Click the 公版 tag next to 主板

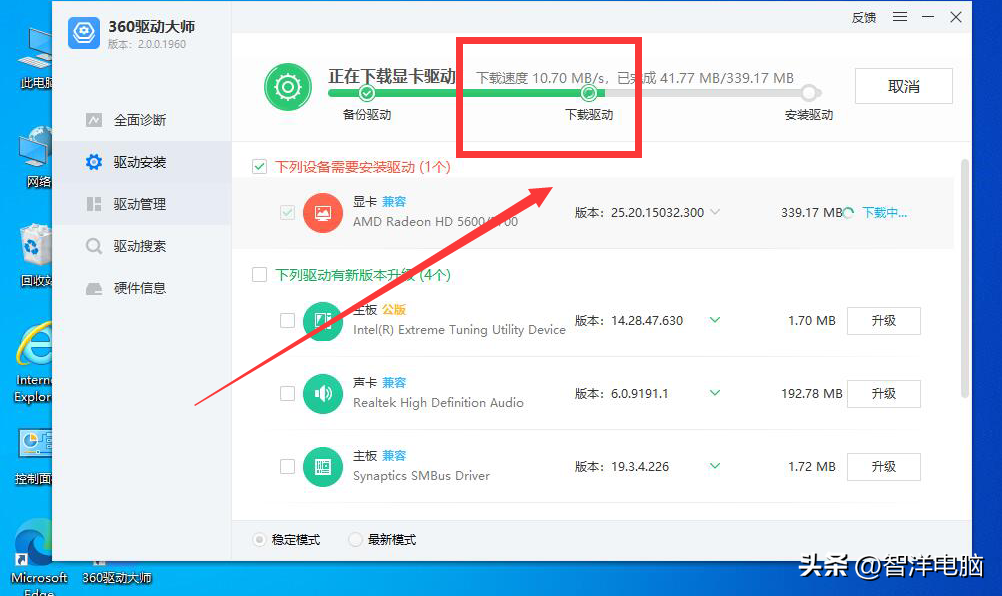click(x=394, y=310)
